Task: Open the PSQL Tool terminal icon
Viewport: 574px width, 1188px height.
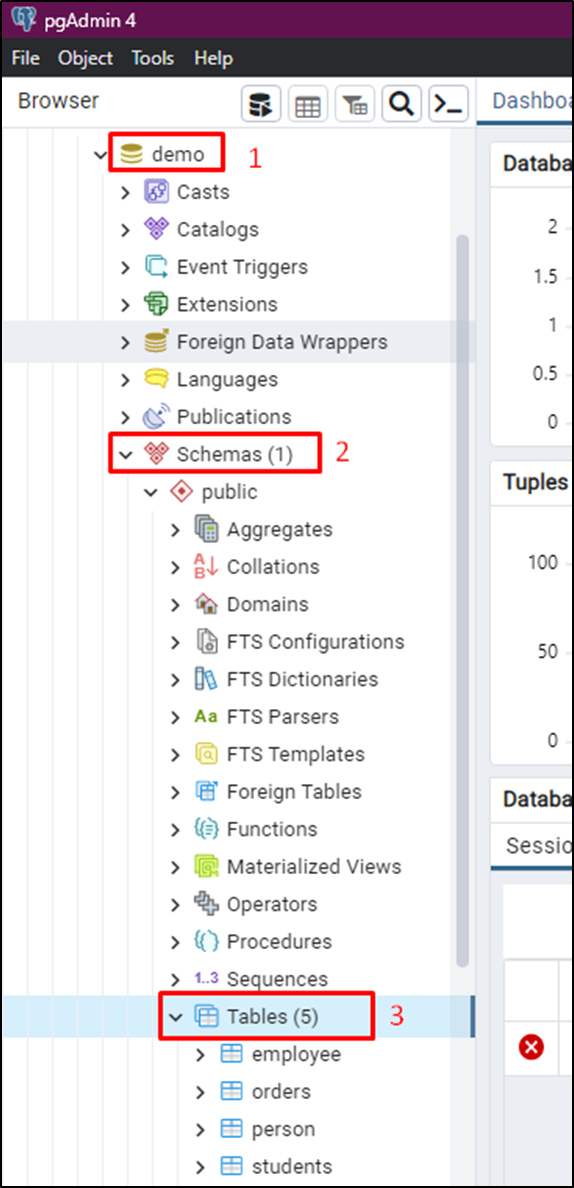Action: click(448, 104)
